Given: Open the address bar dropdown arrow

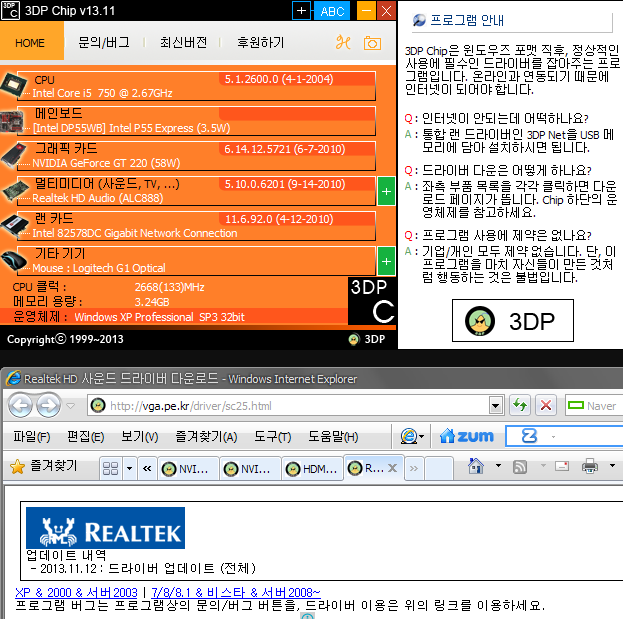Looking at the screenshot, I should (495, 406).
